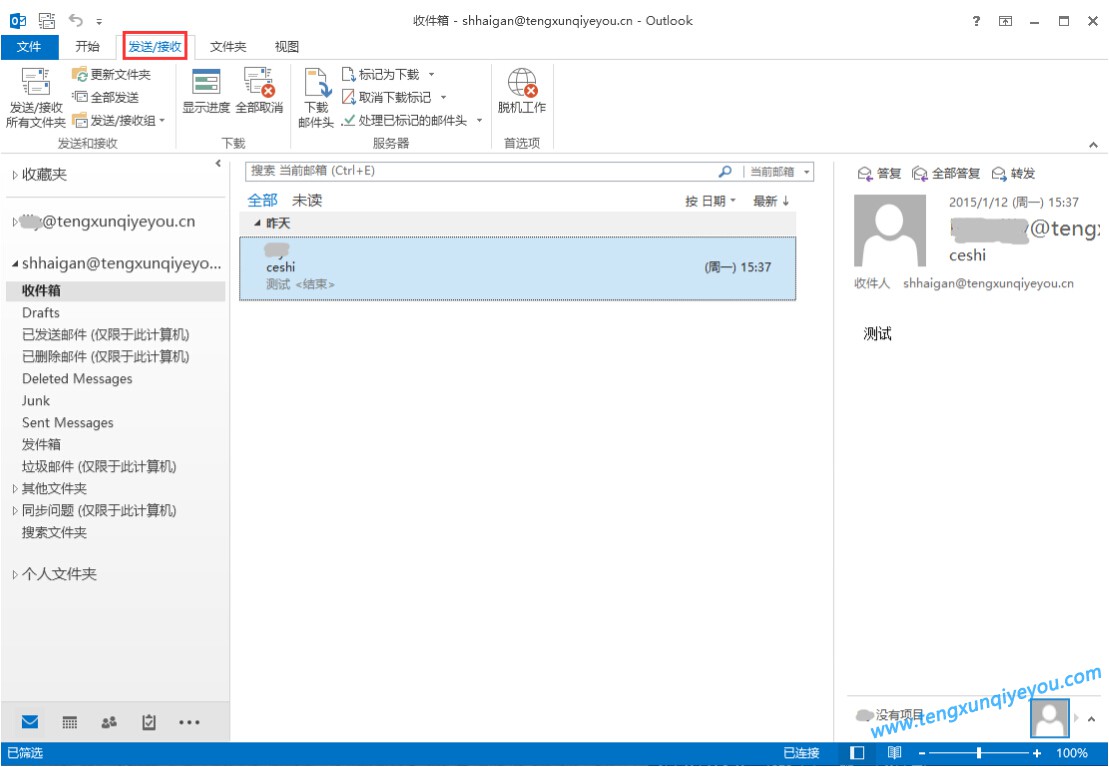Image resolution: width=1109 pixels, height=767 pixels.
Task: Open Customize Quick Access Toolbar dropdown
Action: point(99,21)
